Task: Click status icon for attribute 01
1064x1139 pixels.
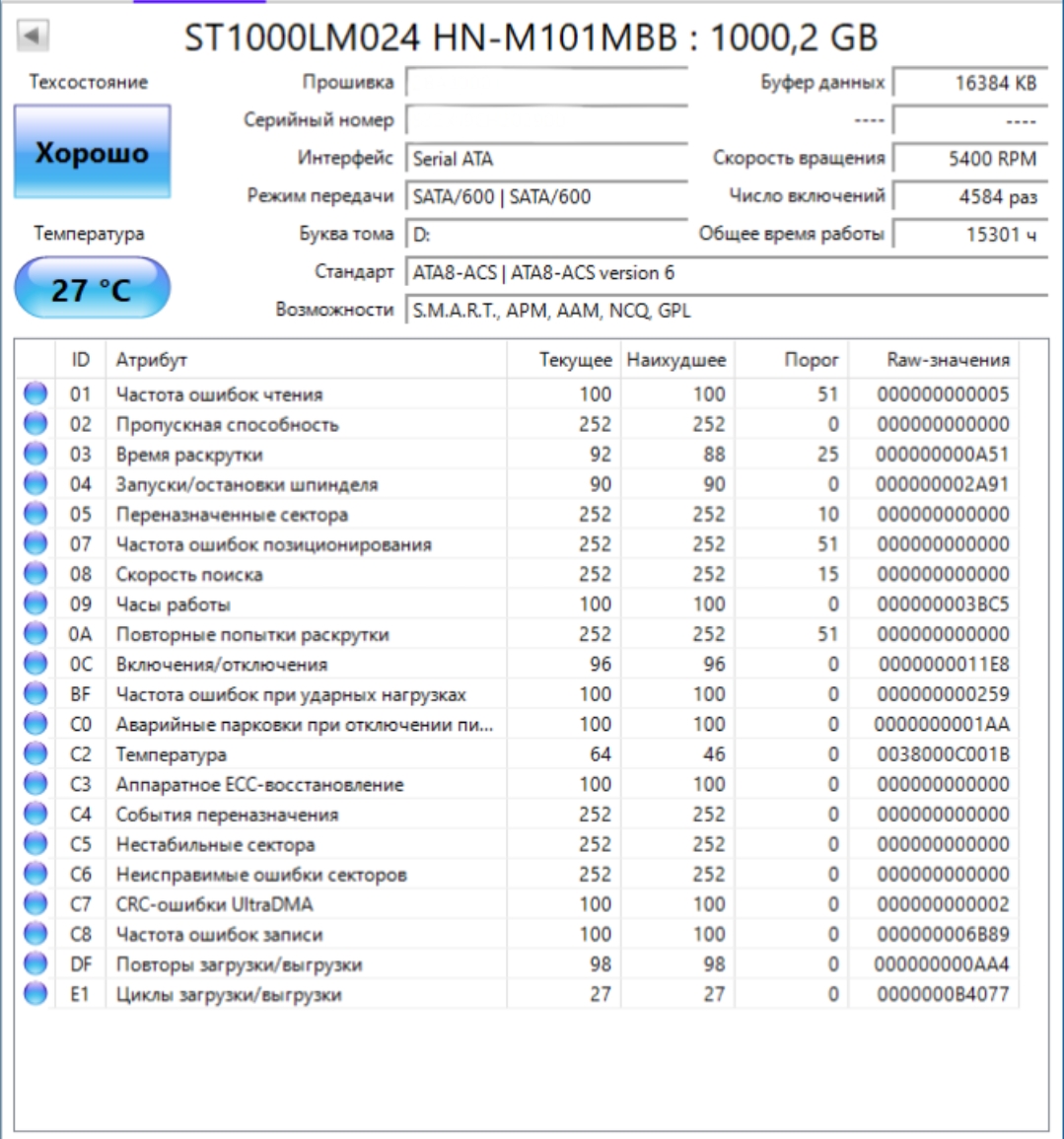Action: (35, 393)
